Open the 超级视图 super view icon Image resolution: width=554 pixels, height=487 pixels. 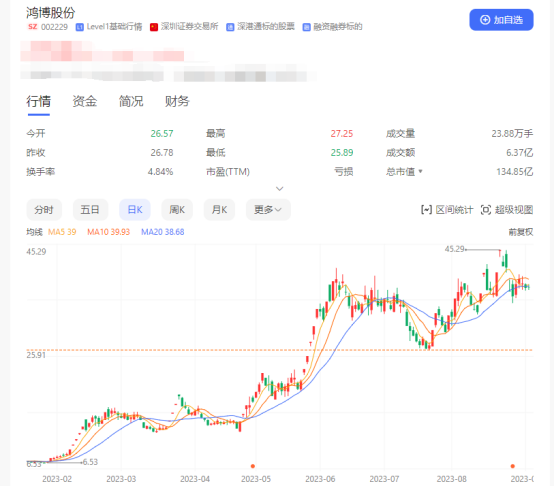click(486, 210)
